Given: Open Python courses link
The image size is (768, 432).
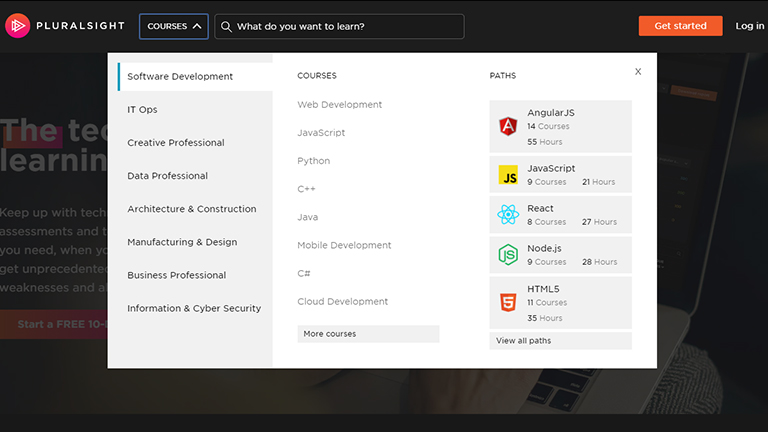Looking at the screenshot, I should [313, 161].
